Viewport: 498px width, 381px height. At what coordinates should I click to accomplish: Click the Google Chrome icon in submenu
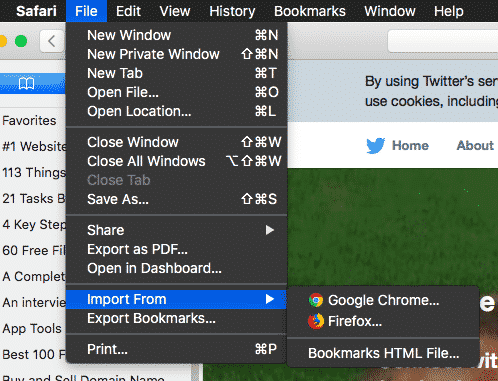[x=316, y=300]
